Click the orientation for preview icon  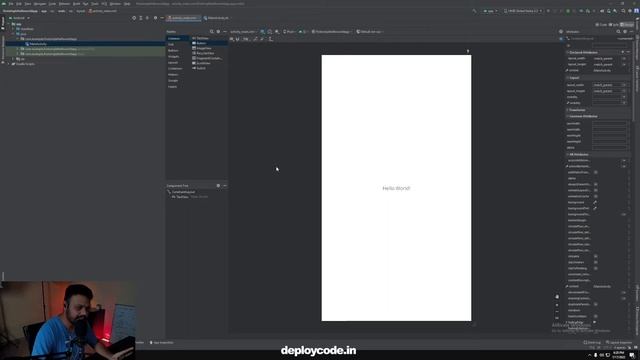270,31
